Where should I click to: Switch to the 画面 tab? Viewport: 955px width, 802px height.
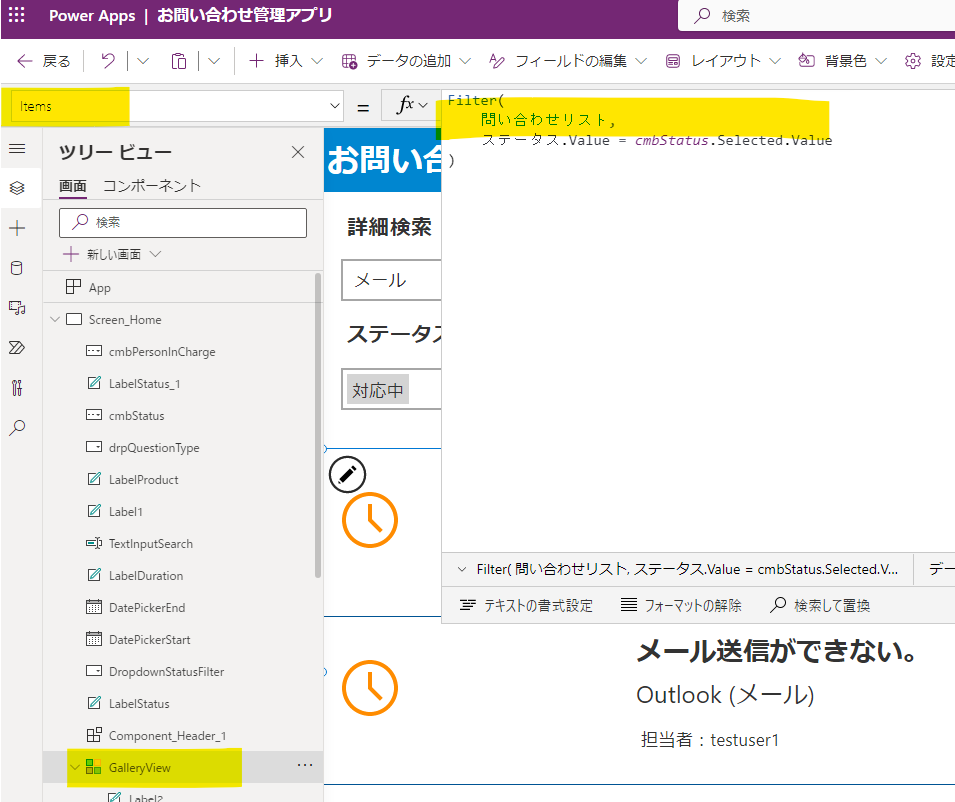pyautogui.click(x=72, y=186)
